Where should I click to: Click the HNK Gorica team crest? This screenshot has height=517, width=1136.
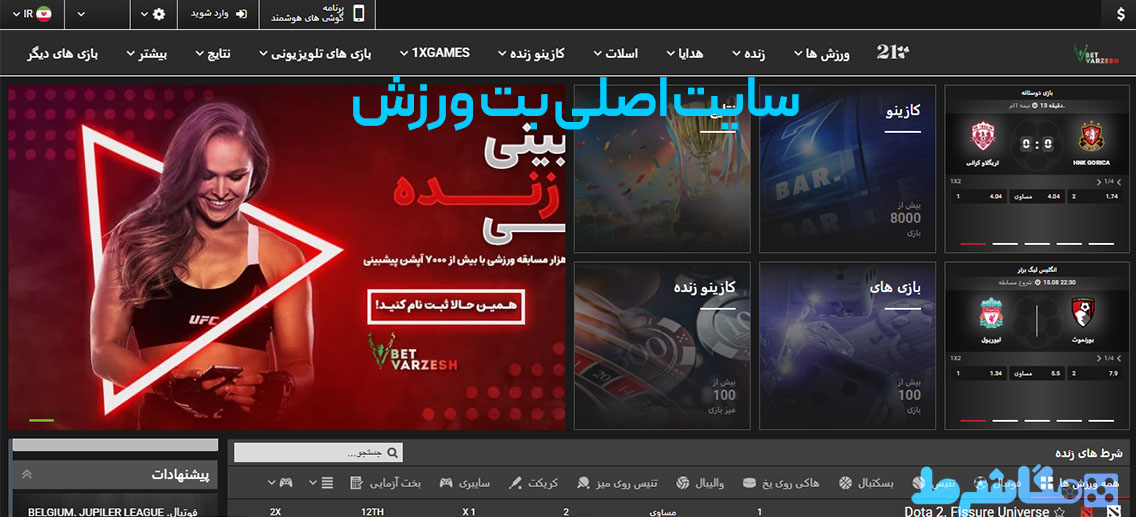1091,137
